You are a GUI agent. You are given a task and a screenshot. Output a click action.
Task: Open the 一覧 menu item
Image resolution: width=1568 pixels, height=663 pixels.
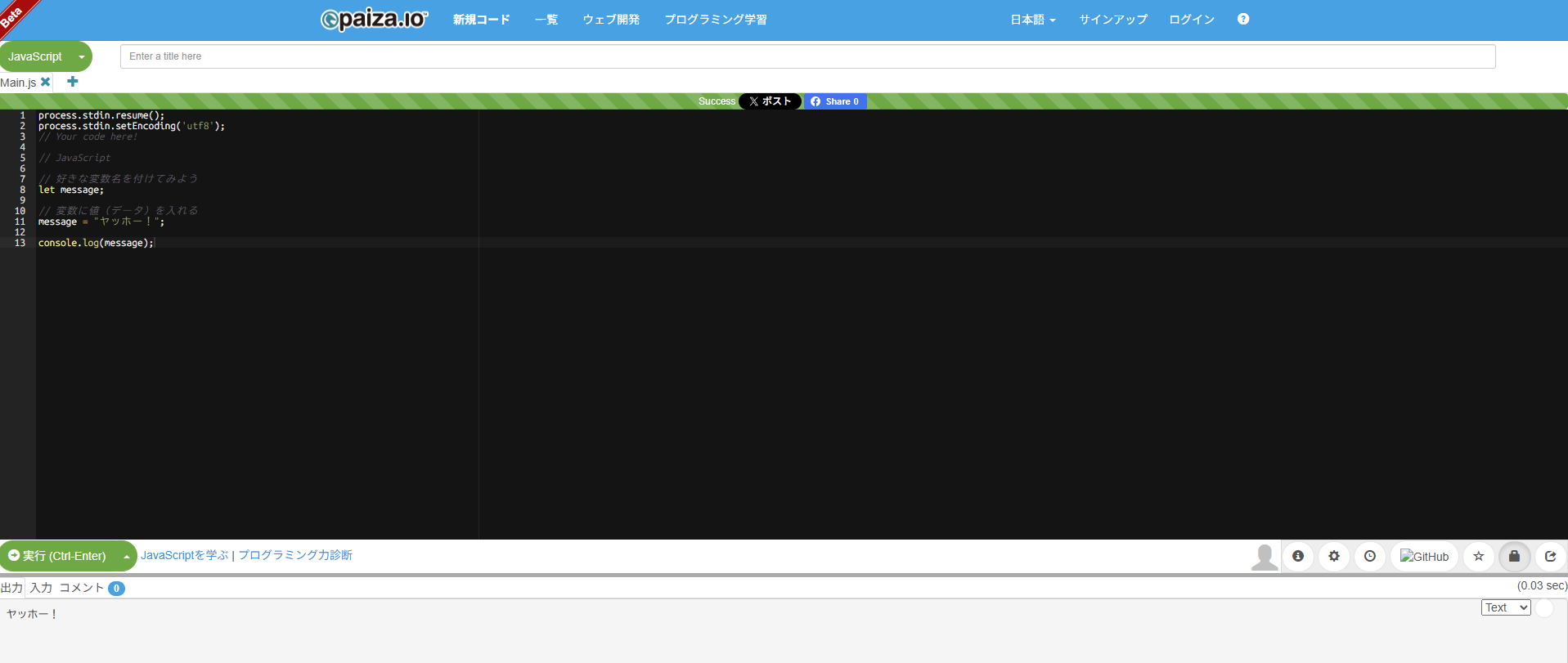point(546,20)
